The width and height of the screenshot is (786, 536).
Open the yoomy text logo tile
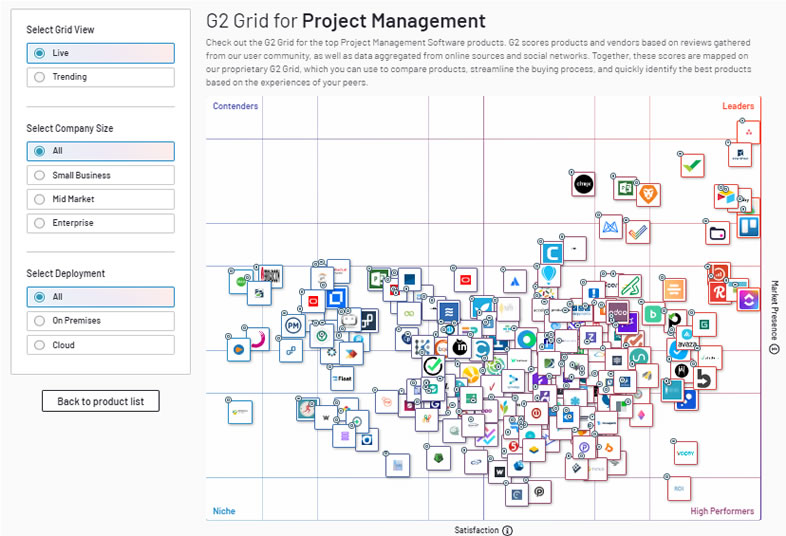(685, 453)
